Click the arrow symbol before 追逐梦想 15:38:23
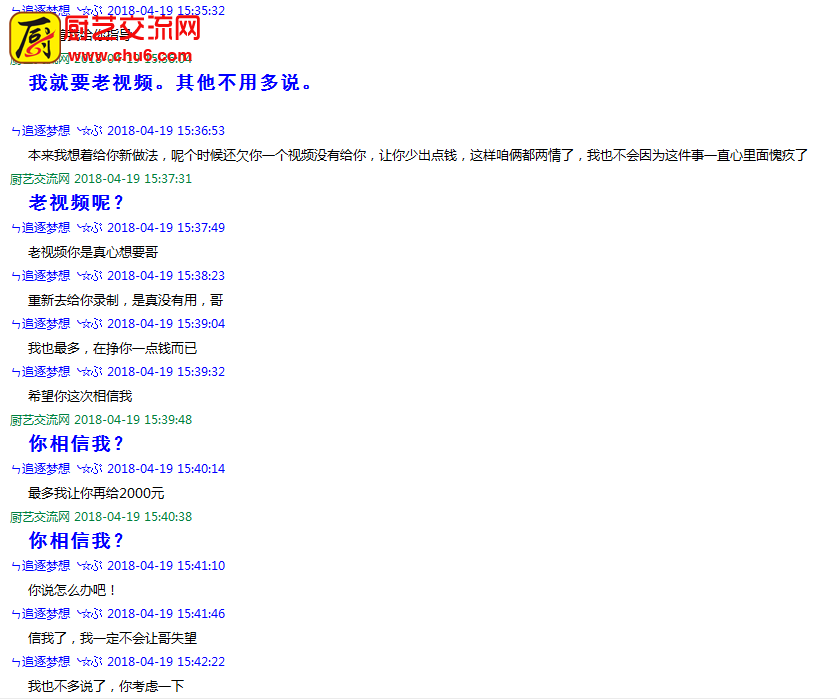The height and width of the screenshot is (700, 837). click(15, 277)
